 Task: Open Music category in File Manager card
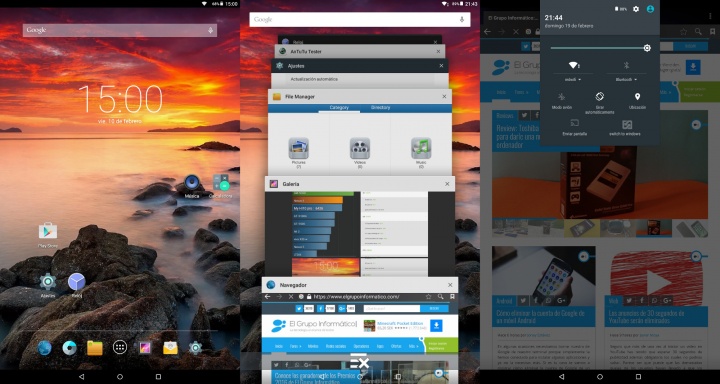click(421, 152)
